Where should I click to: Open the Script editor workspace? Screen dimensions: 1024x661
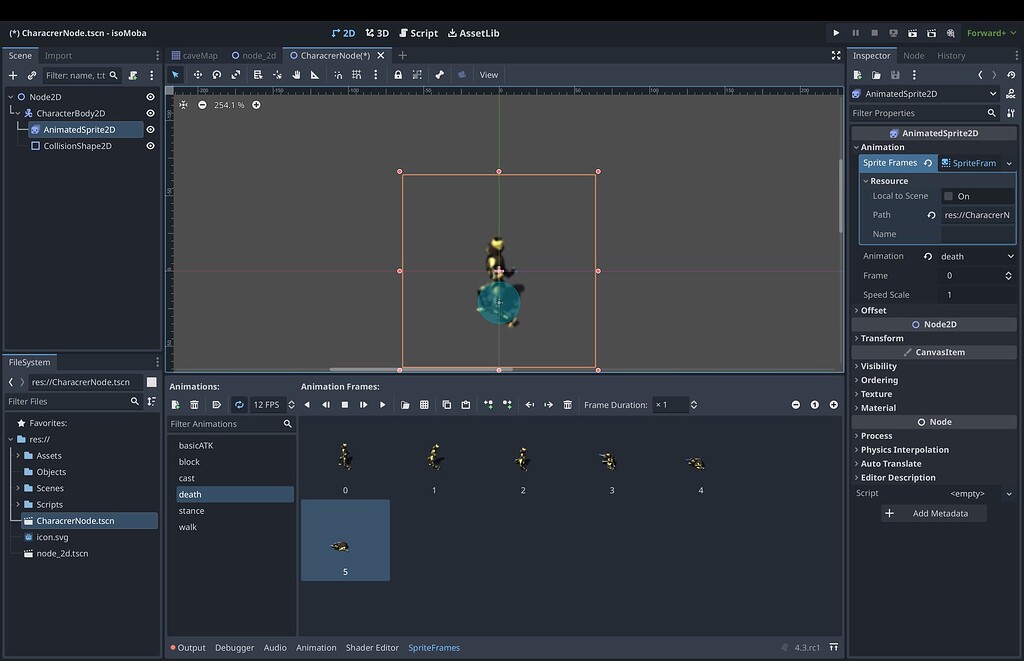[x=418, y=32]
